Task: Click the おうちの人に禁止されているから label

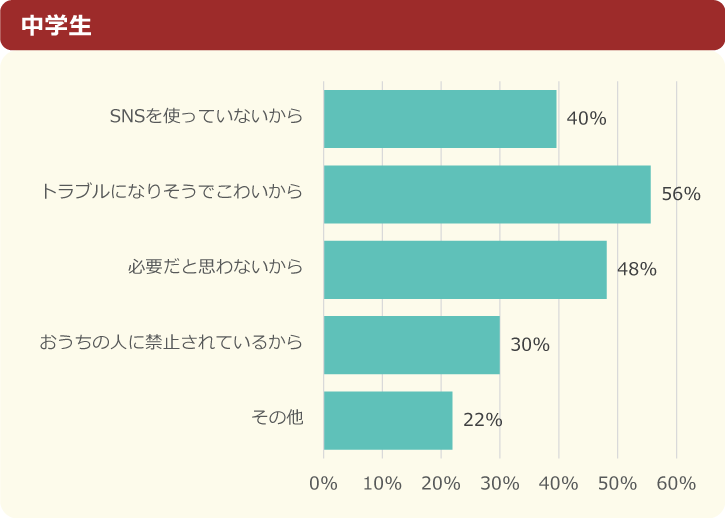Action: pos(171,342)
